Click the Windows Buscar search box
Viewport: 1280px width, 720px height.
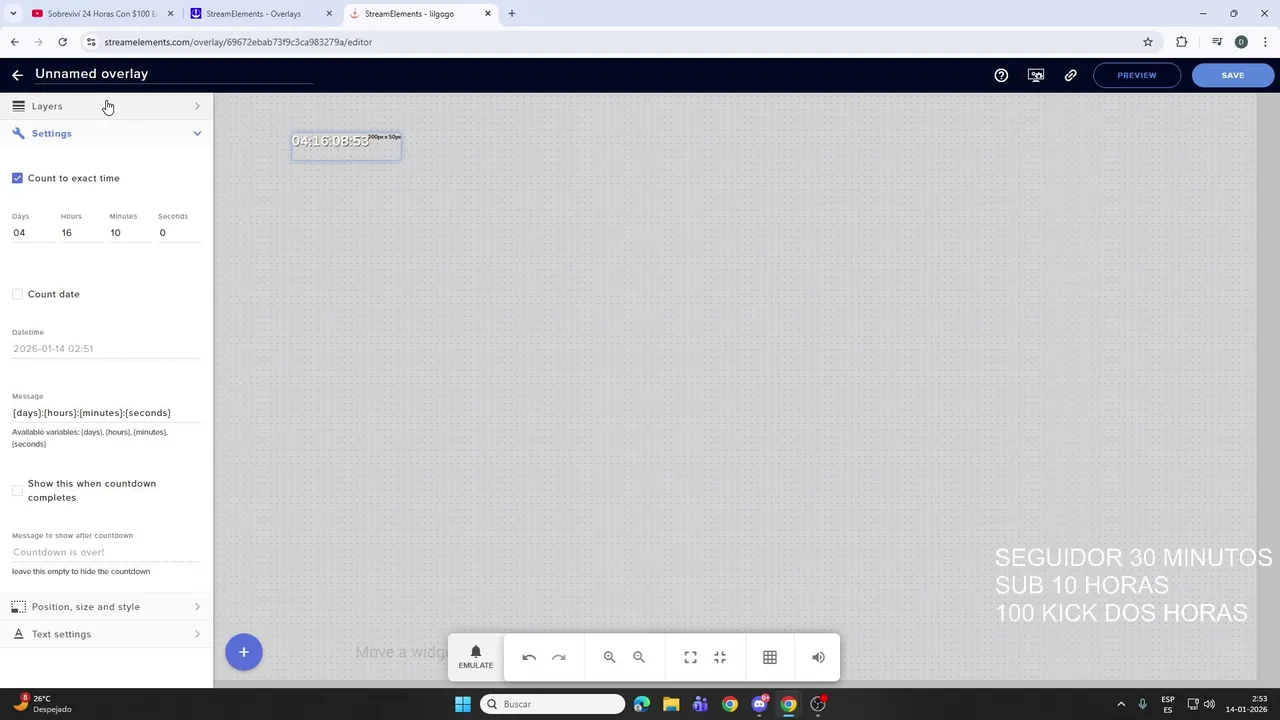click(552, 704)
